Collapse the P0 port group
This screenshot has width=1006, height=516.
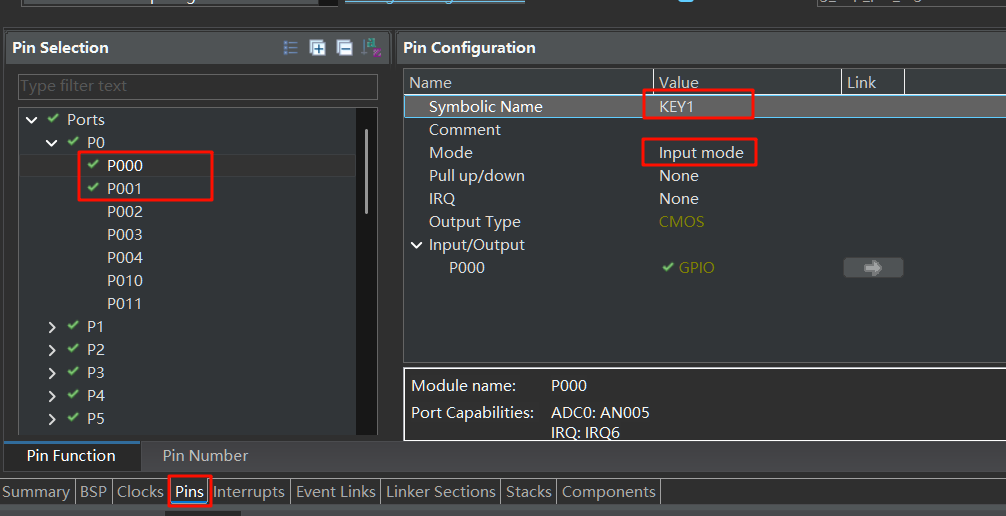52,142
